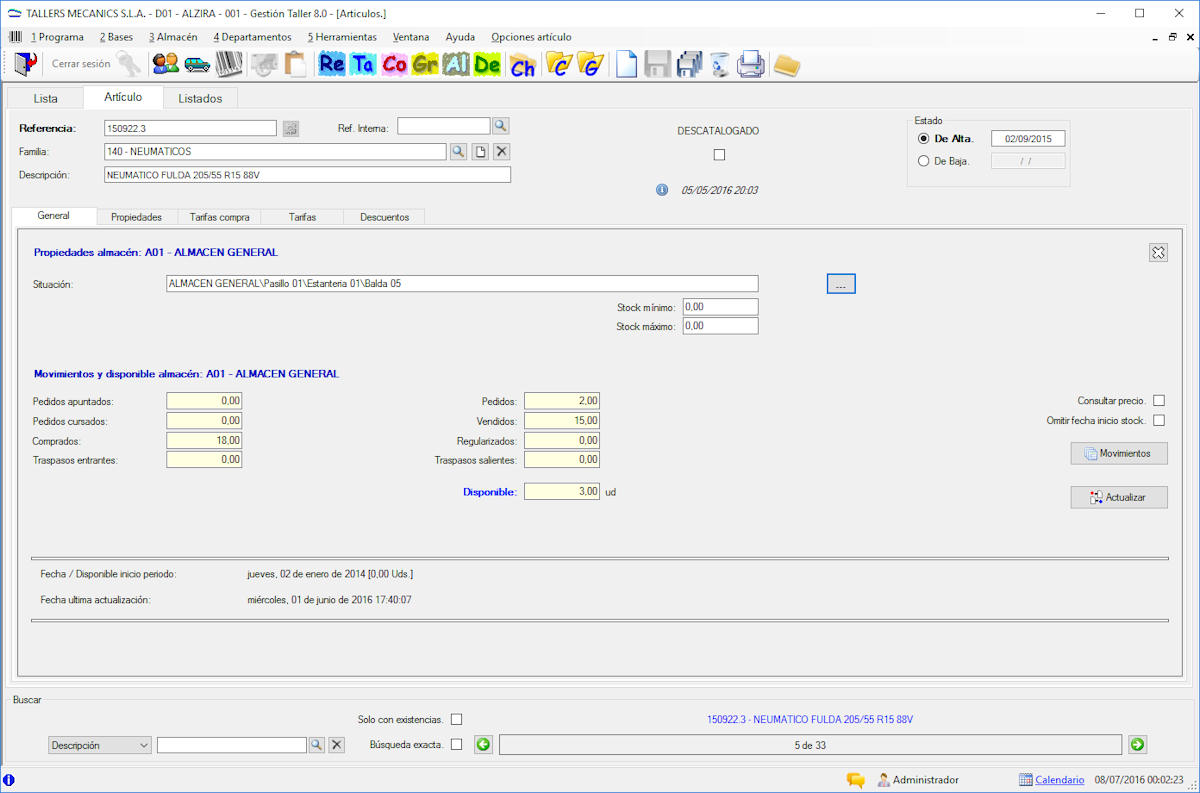Click the 5 de 33 record position bar

coord(810,745)
